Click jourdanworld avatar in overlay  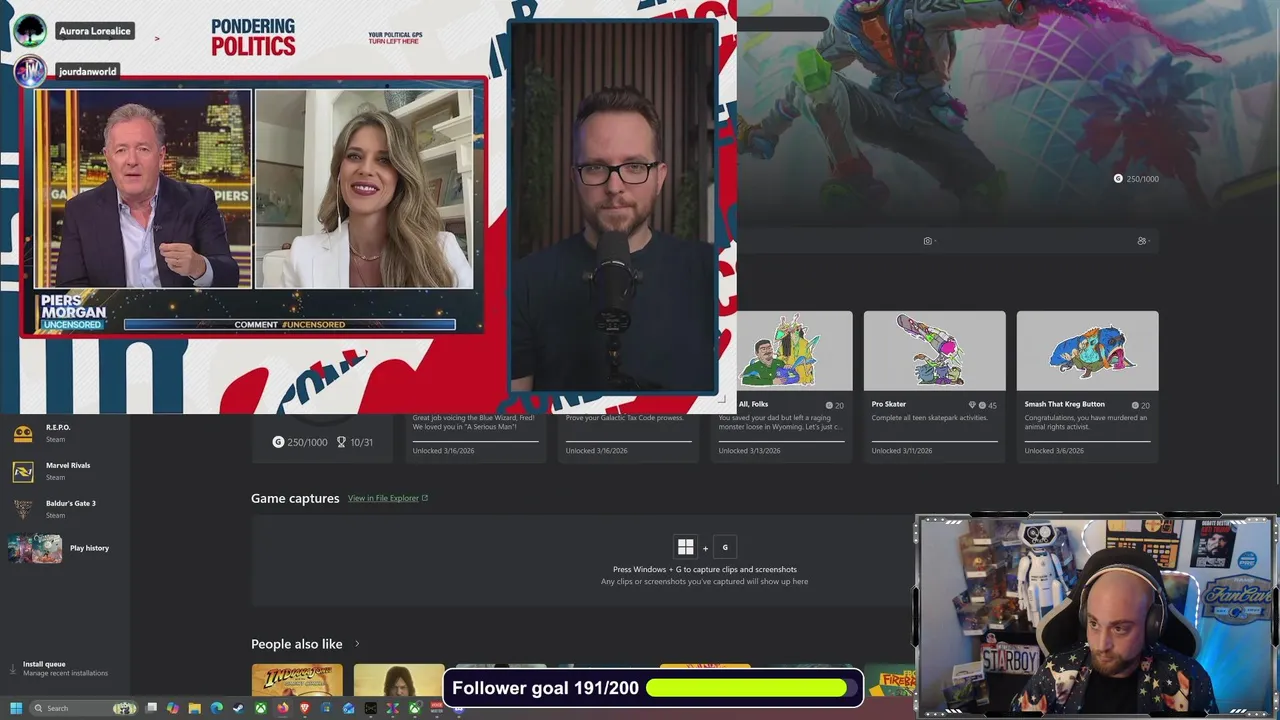pyautogui.click(x=29, y=72)
